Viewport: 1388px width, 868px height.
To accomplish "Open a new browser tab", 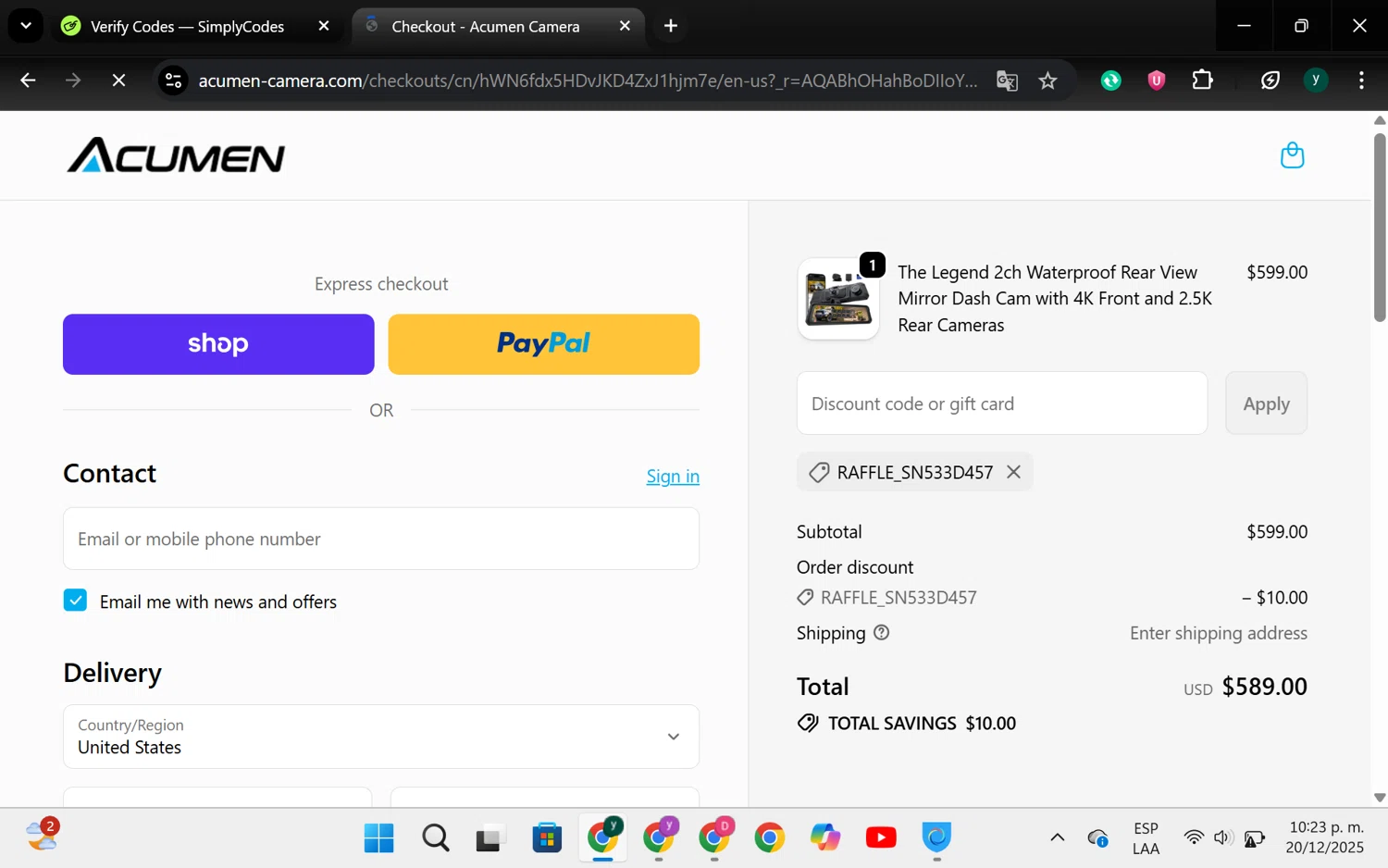I will pos(671,26).
